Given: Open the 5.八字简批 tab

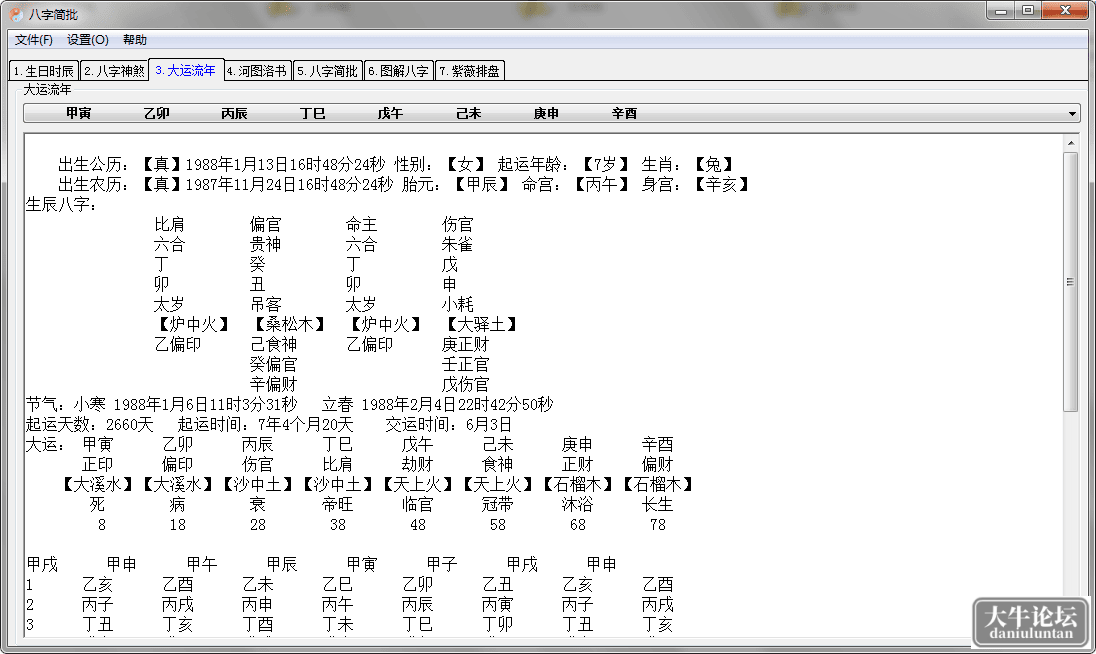Looking at the screenshot, I should 328,71.
